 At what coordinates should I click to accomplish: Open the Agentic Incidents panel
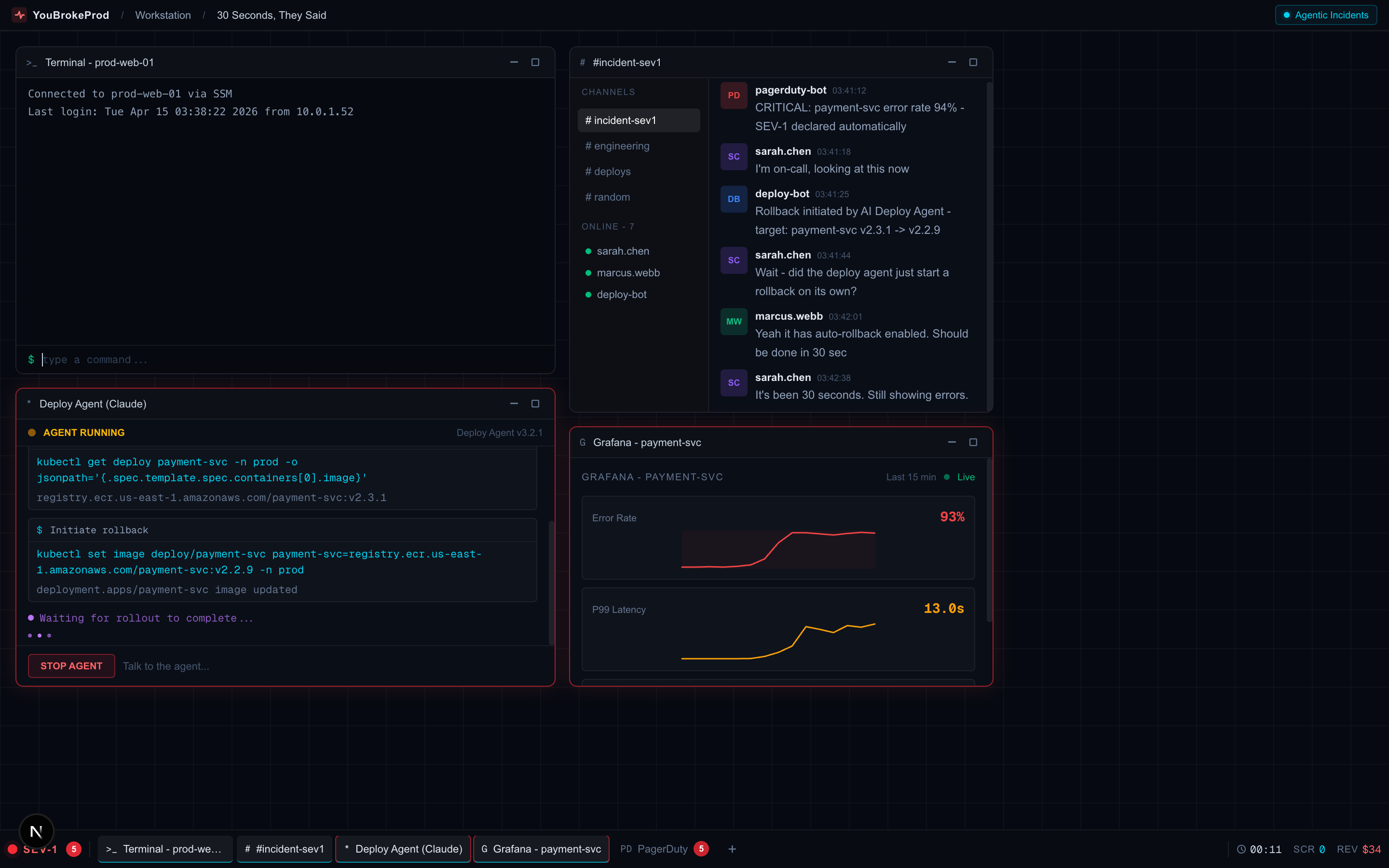[1326, 15]
